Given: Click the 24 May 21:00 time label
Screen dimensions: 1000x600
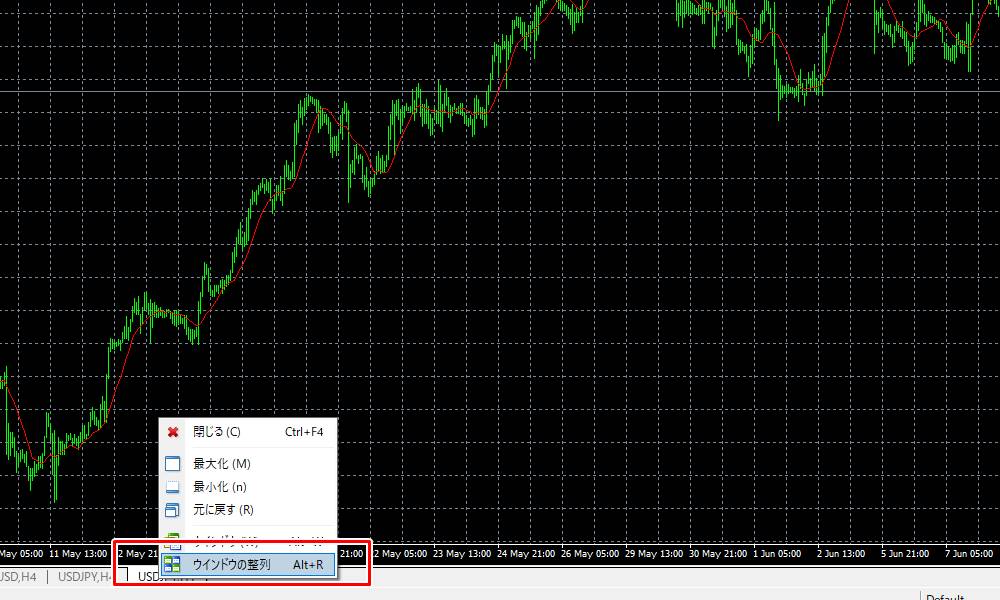Looking at the screenshot, I should click(x=528, y=553).
